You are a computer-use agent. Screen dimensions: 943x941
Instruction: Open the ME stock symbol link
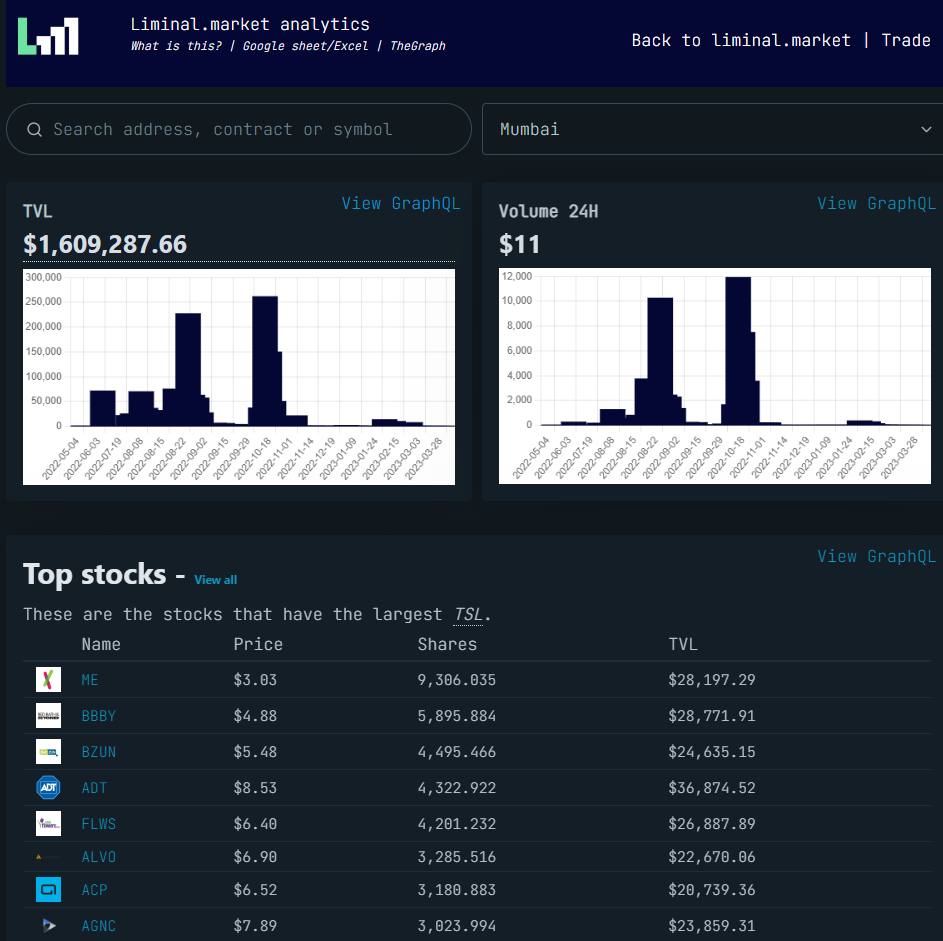click(x=90, y=680)
